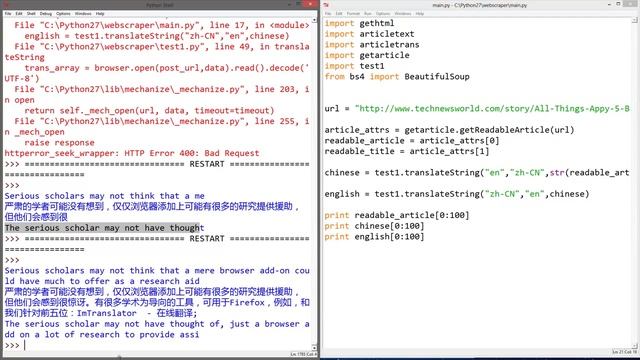Minimize the Python Shell window
This screenshot has height=360, width=640.
click(289, 4)
